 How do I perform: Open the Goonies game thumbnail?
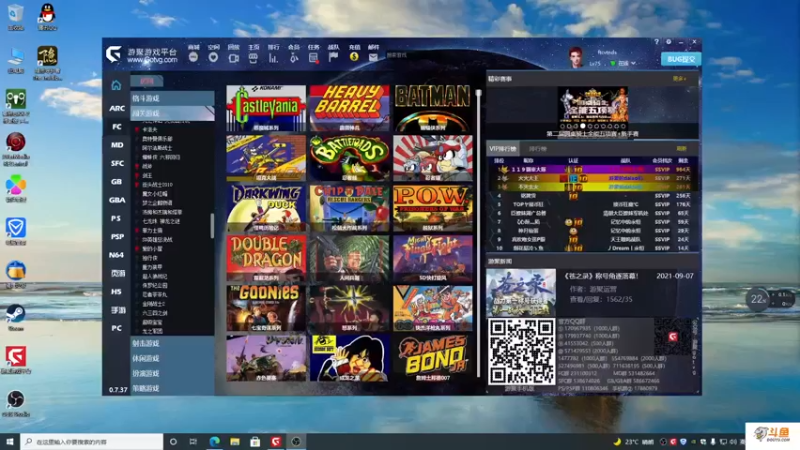point(266,308)
